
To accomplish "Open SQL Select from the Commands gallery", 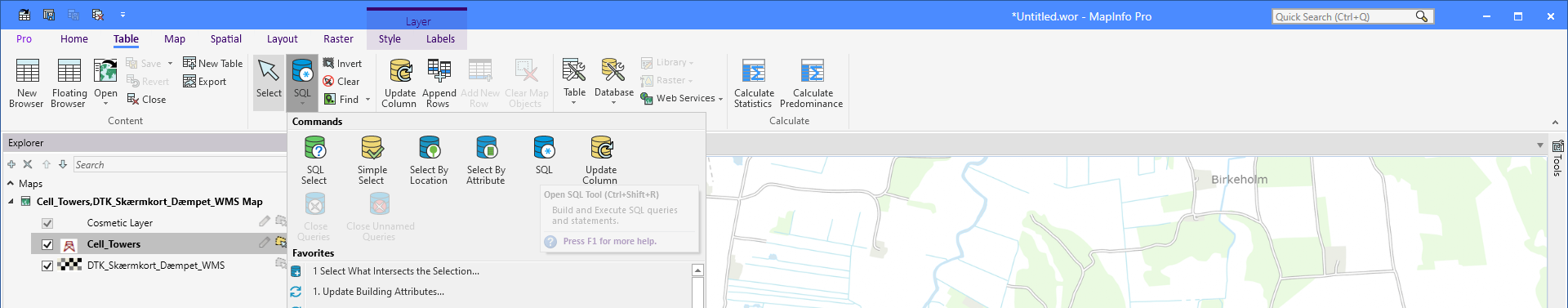I will pyautogui.click(x=314, y=160).
